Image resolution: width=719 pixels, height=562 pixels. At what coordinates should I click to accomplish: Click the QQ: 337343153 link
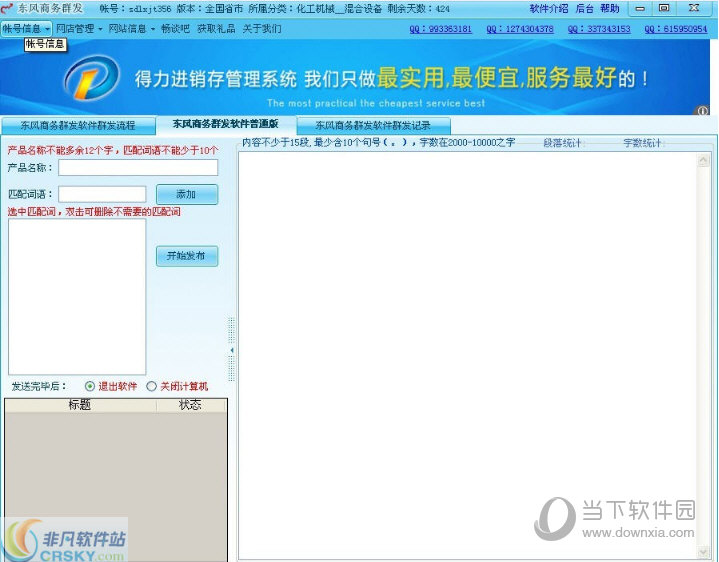(x=599, y=29)
